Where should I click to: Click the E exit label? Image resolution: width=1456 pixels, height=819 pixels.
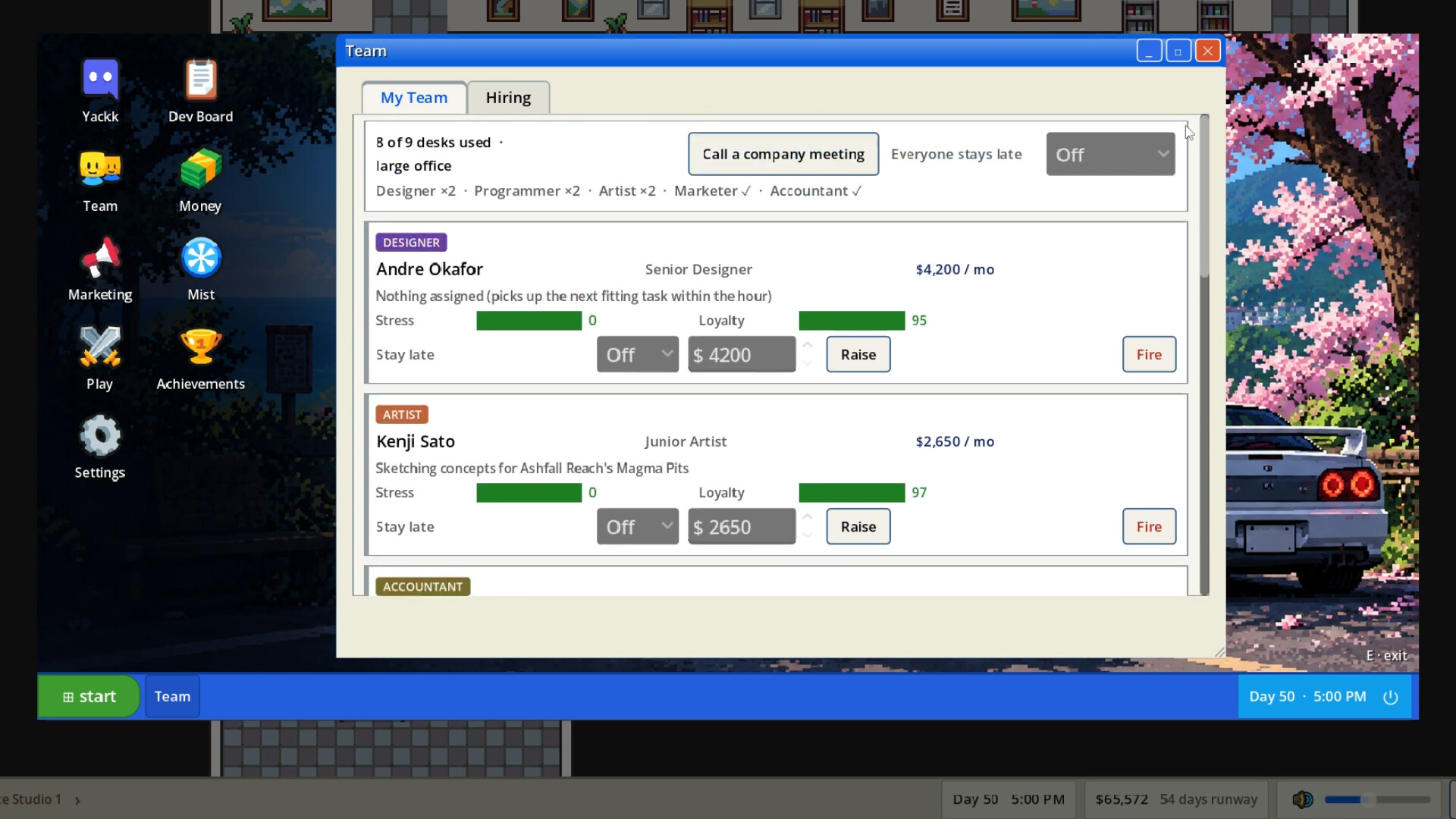pyautogui.click(x=1386, y=656)
